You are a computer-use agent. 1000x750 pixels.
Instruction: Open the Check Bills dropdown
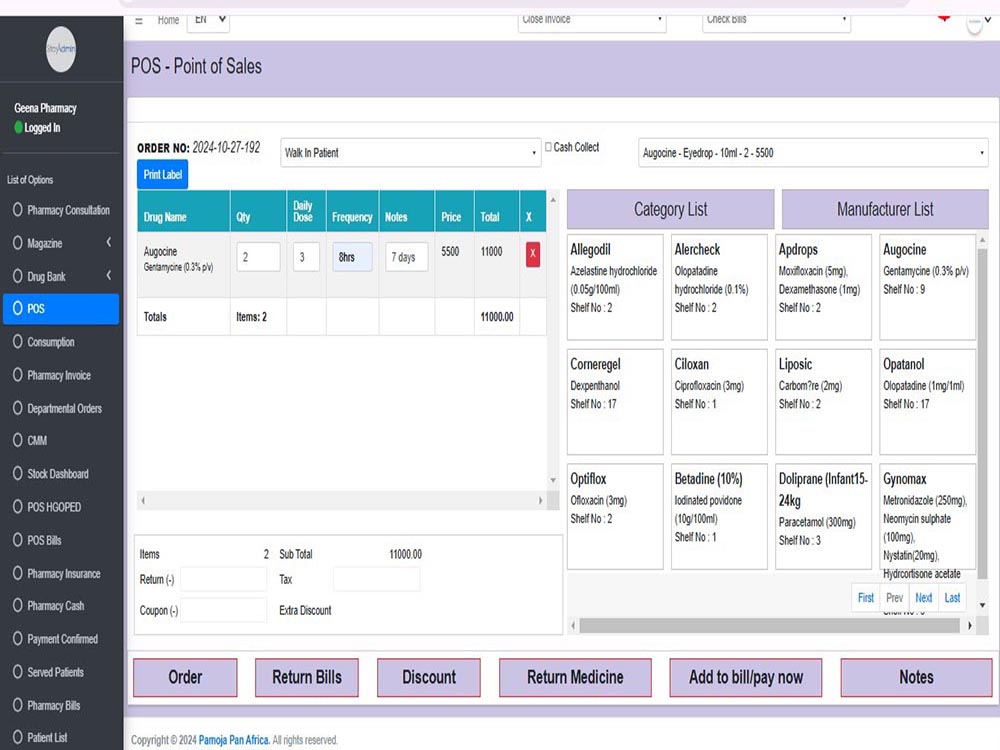coord(776,21)
